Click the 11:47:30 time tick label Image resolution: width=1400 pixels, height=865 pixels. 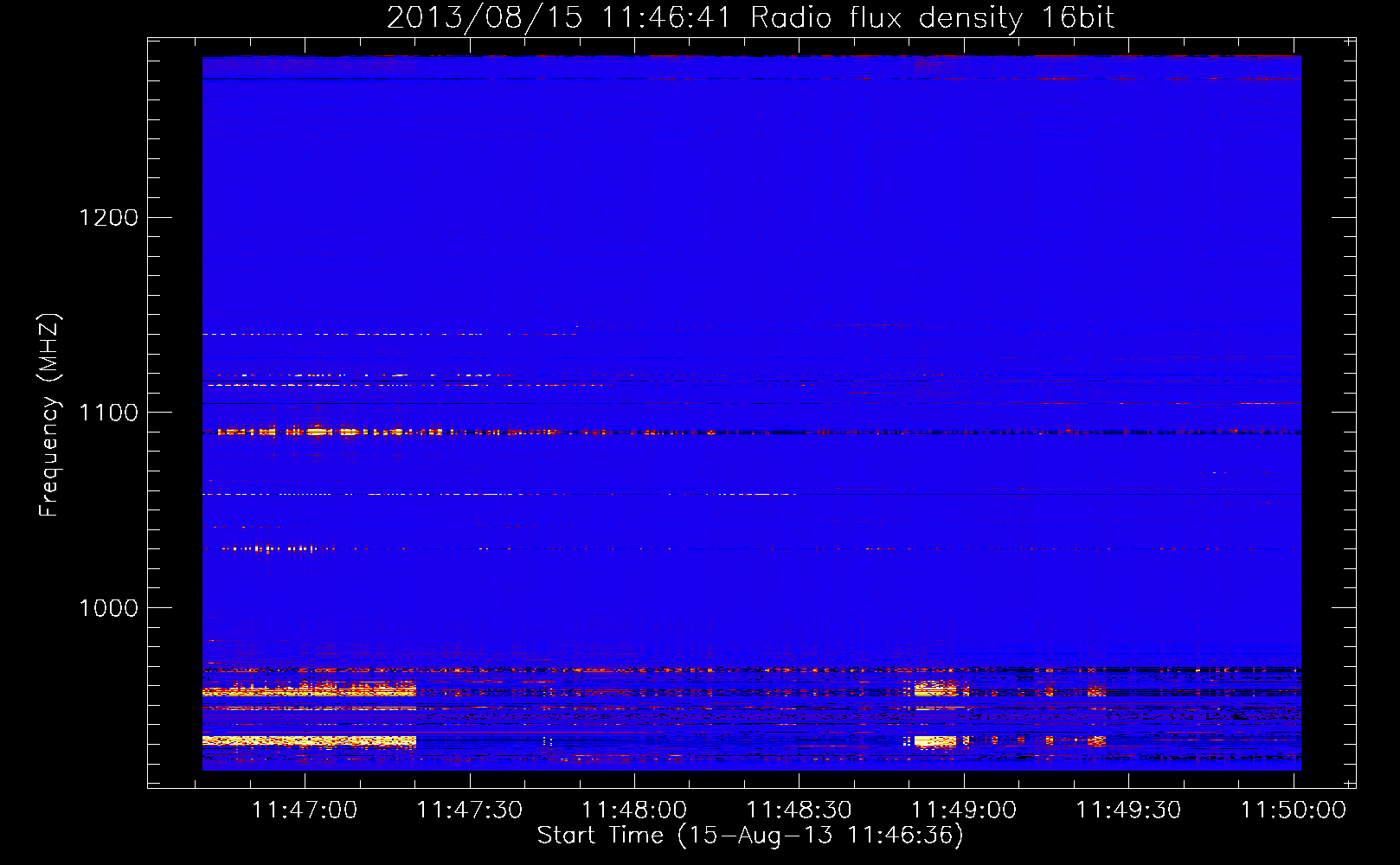click(x=470, y=811)
